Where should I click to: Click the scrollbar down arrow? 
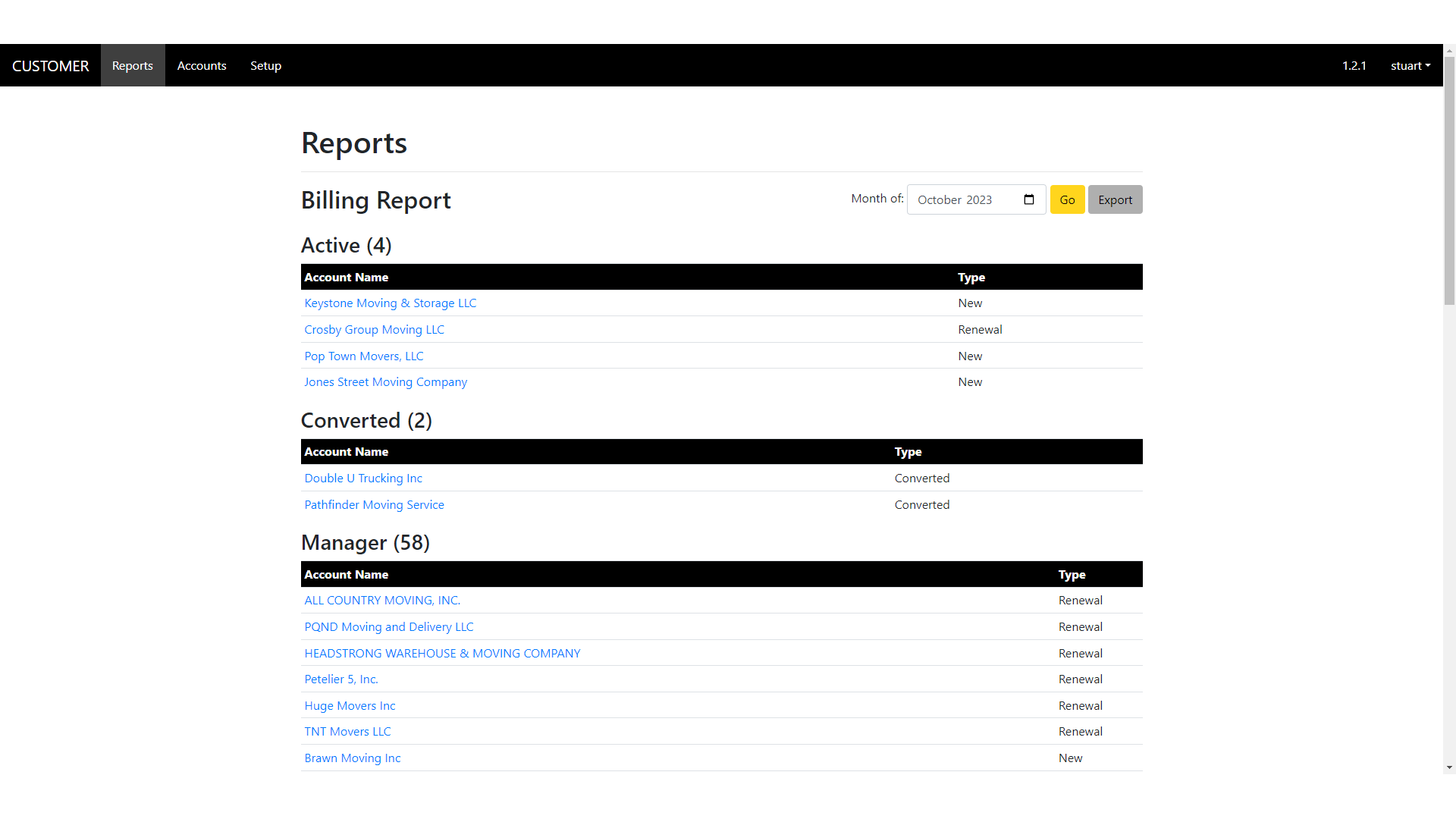[x=1449, y=767]
